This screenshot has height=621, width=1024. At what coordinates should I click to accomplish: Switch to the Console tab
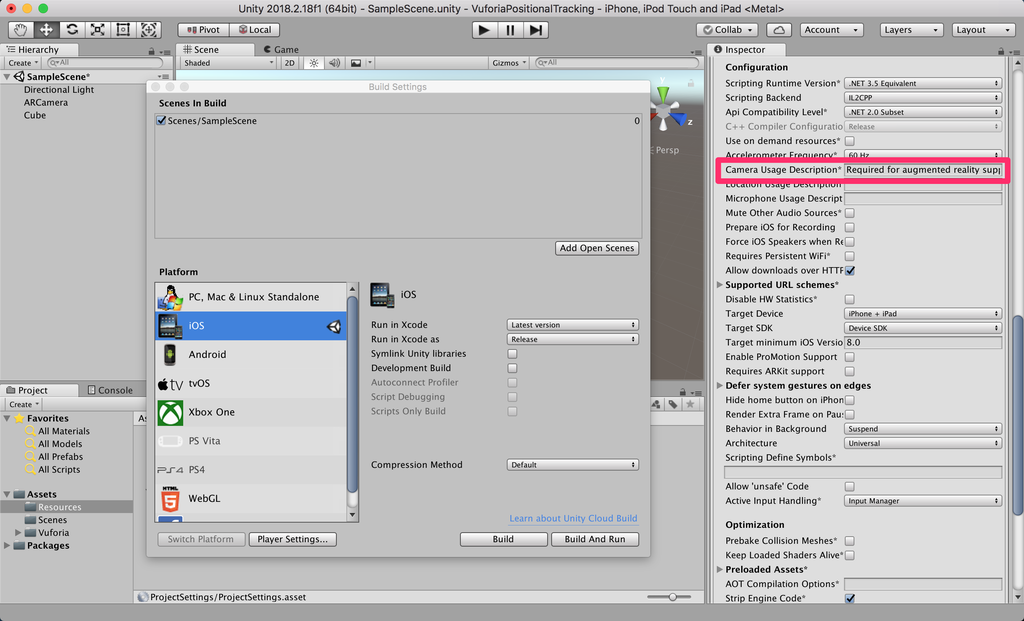pyautogui.click(x=110, y=390)
